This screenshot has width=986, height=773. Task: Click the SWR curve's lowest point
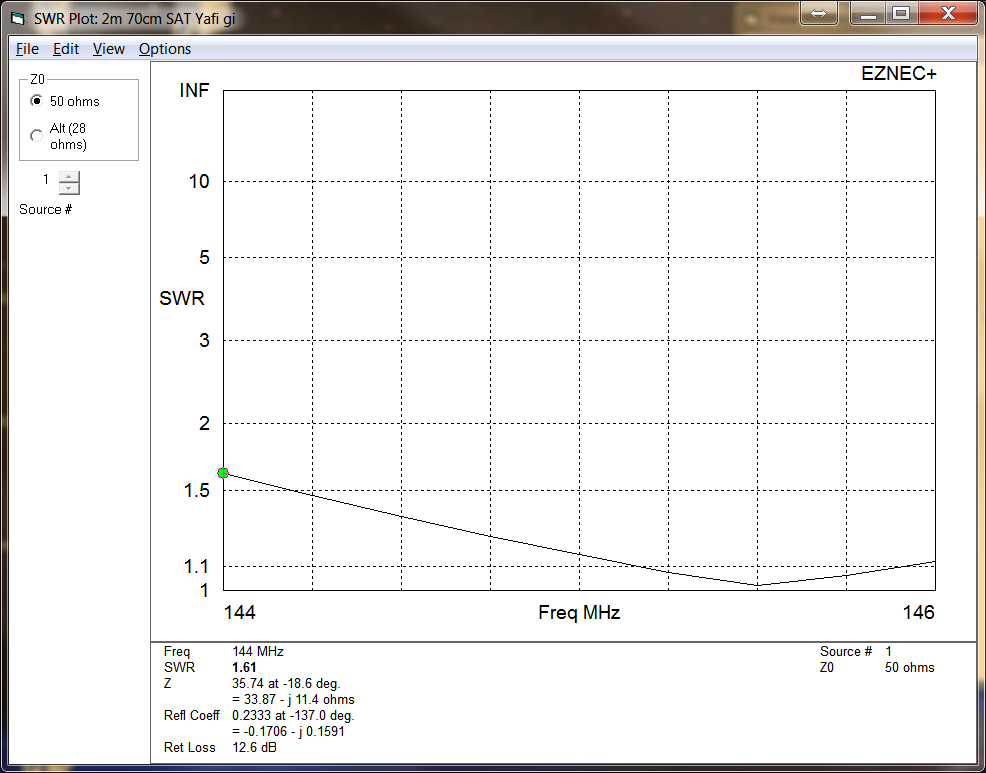(x=757, y=585)
